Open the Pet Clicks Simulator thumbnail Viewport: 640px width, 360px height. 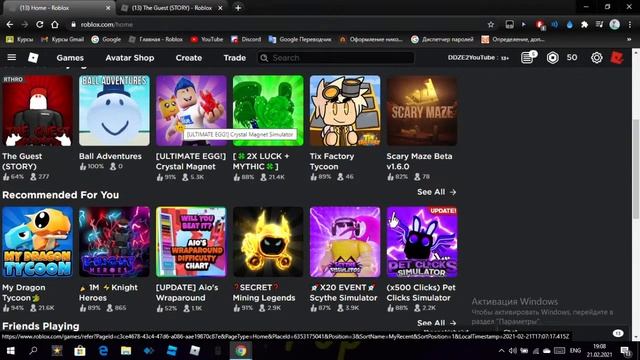click(x=422, y=242)
